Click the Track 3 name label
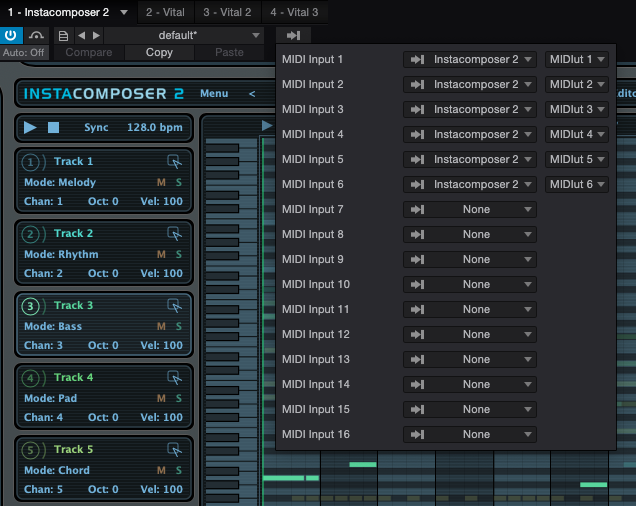 point(73,305)
